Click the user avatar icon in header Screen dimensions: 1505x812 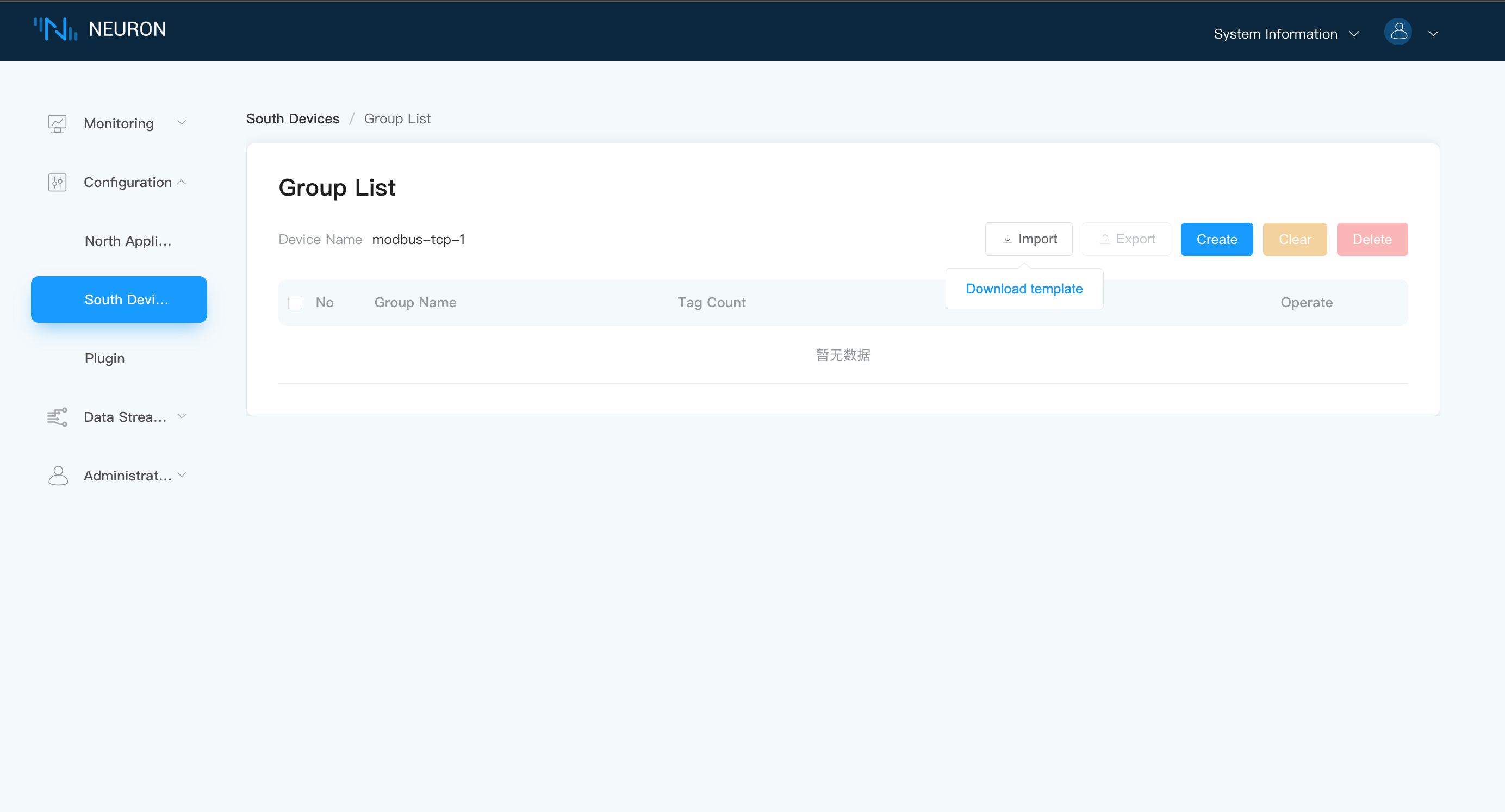[x=1397, y=32]
